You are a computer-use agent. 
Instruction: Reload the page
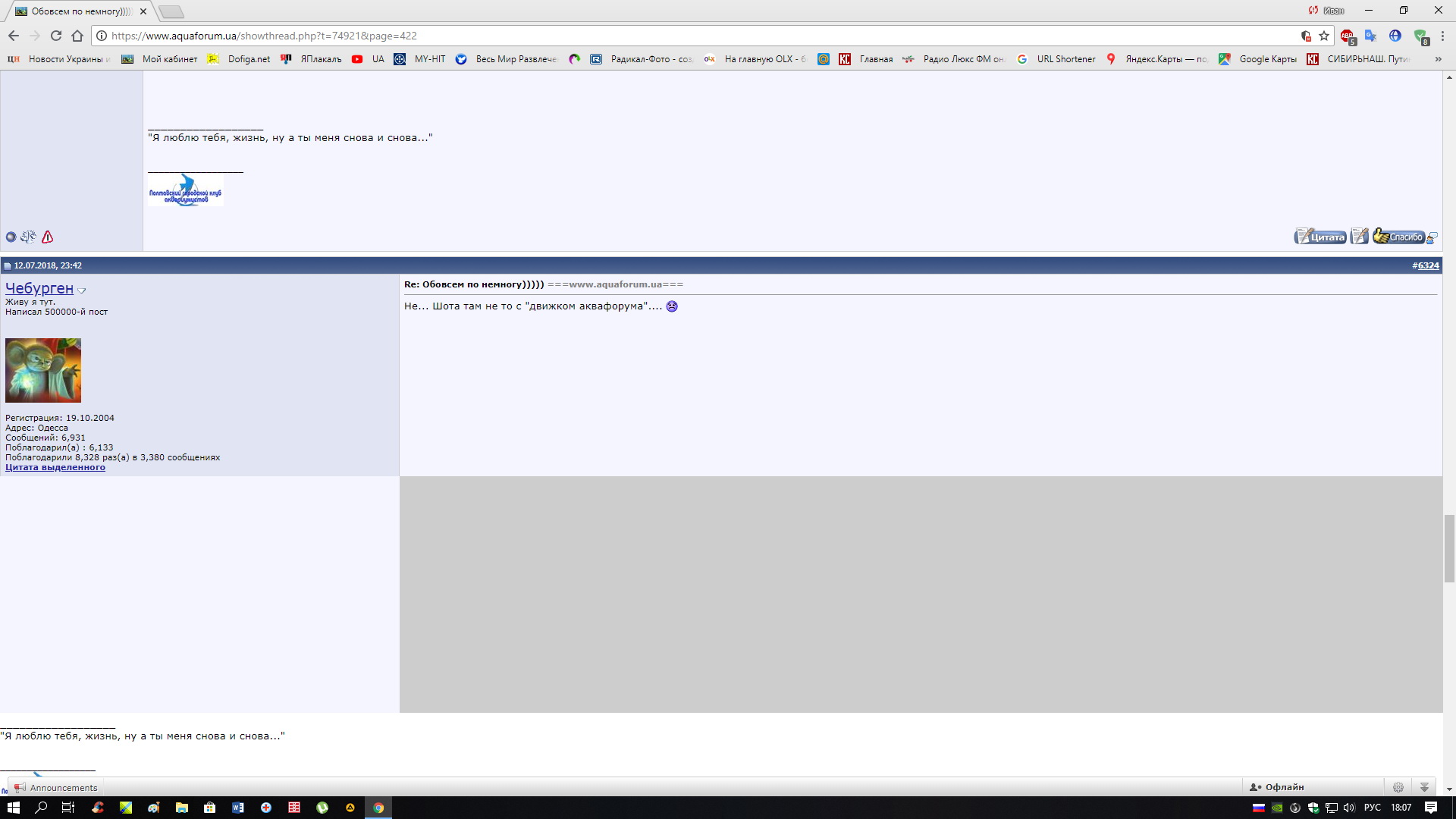55,36
